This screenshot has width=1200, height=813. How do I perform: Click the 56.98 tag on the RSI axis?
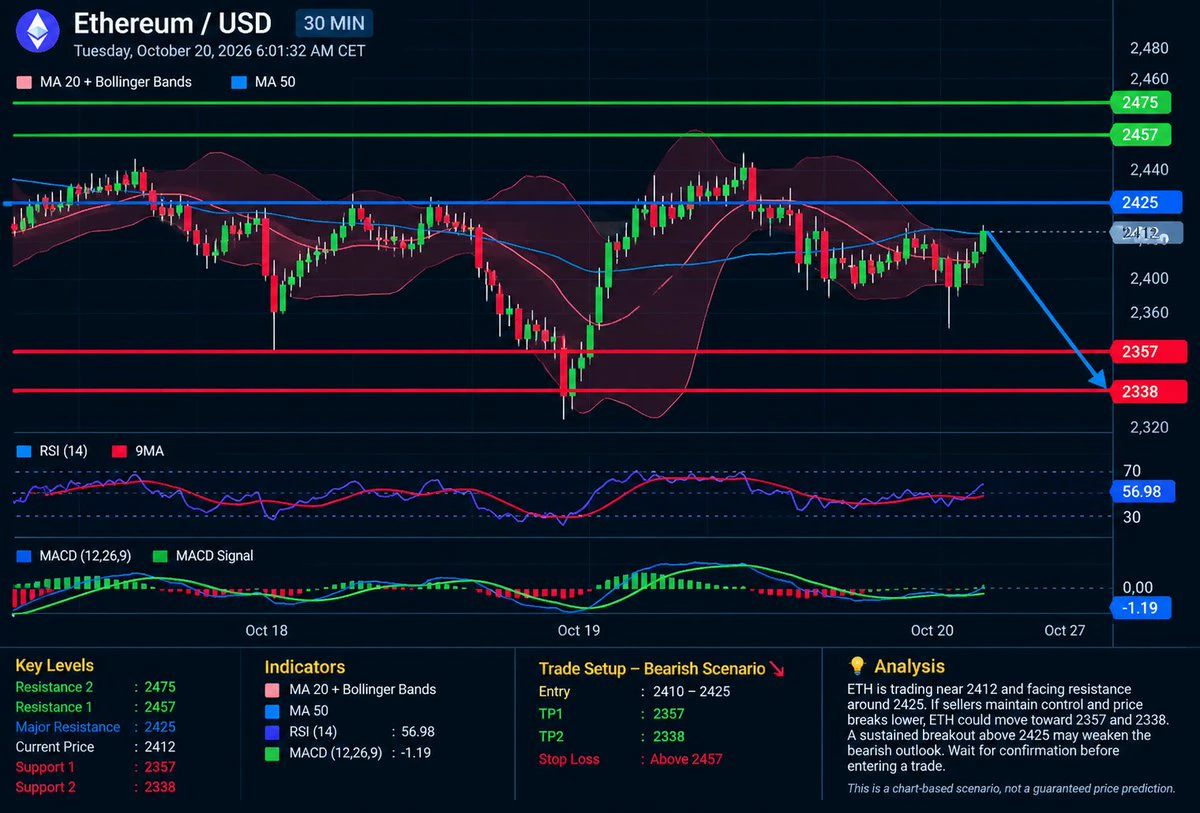1141,491
